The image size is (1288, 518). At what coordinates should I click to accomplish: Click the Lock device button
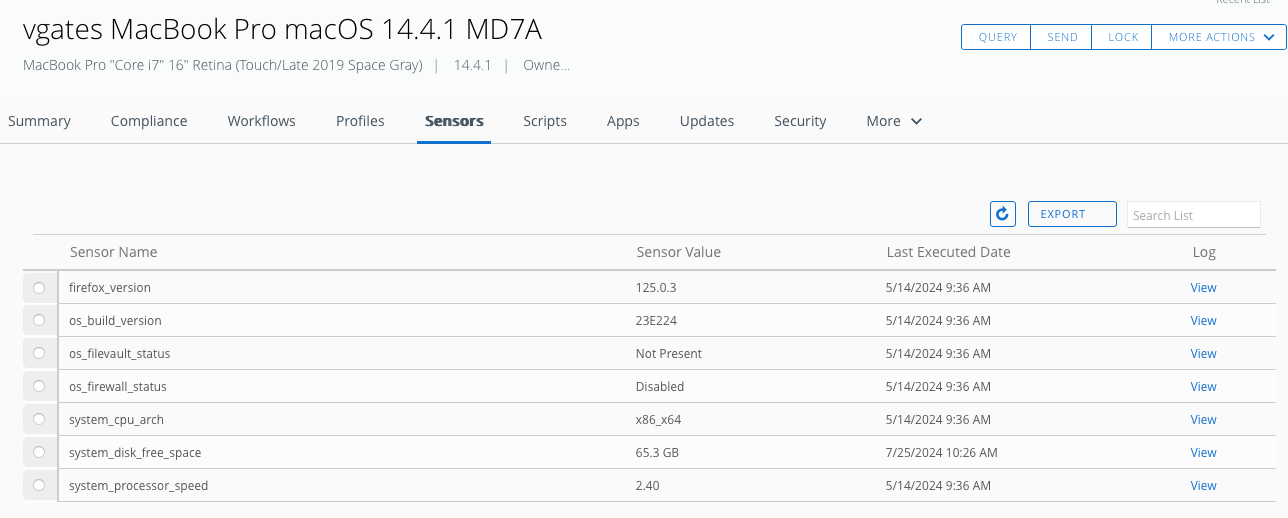tap(1123, 37)
